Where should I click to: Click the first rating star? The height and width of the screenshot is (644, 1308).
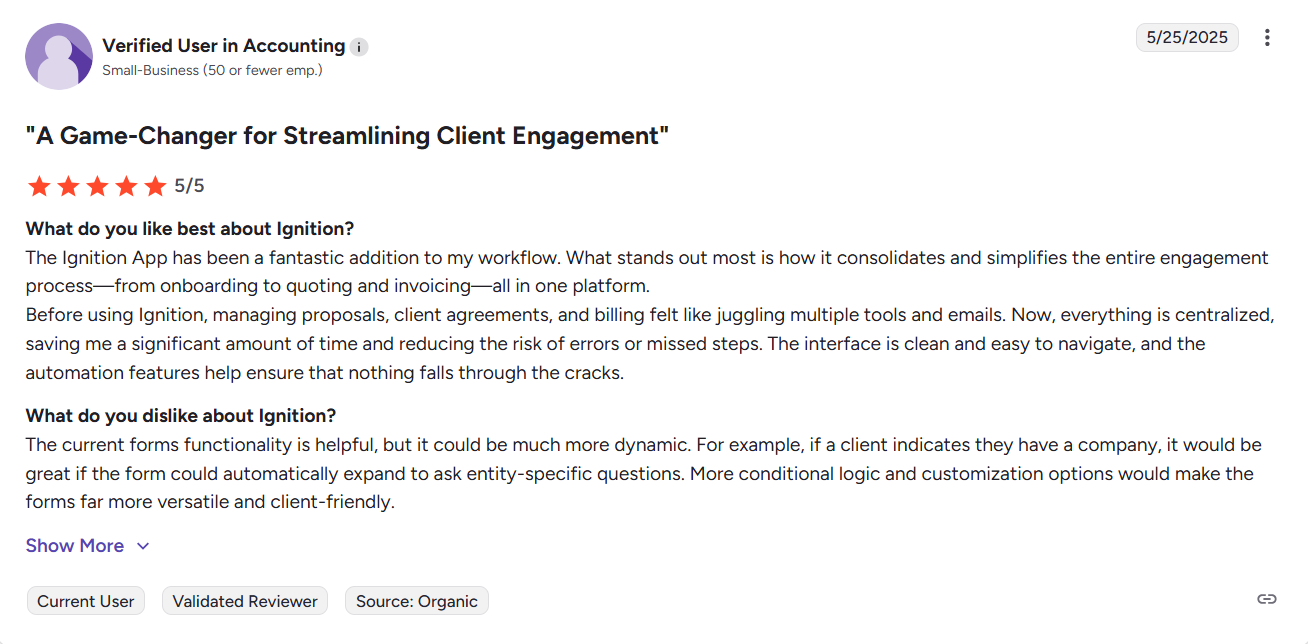point(39,186)
